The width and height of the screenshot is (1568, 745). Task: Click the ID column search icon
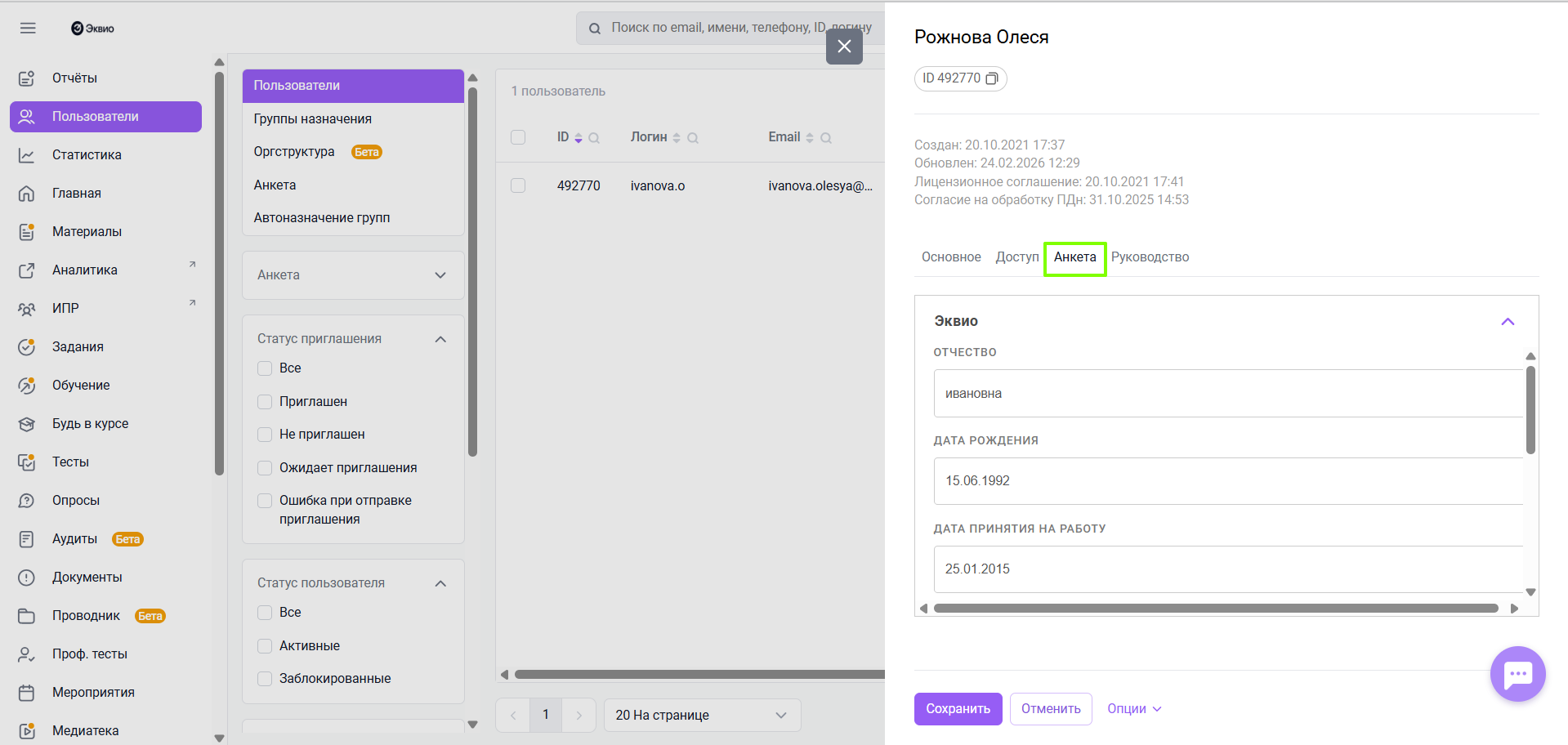click(x=594, y=138)
